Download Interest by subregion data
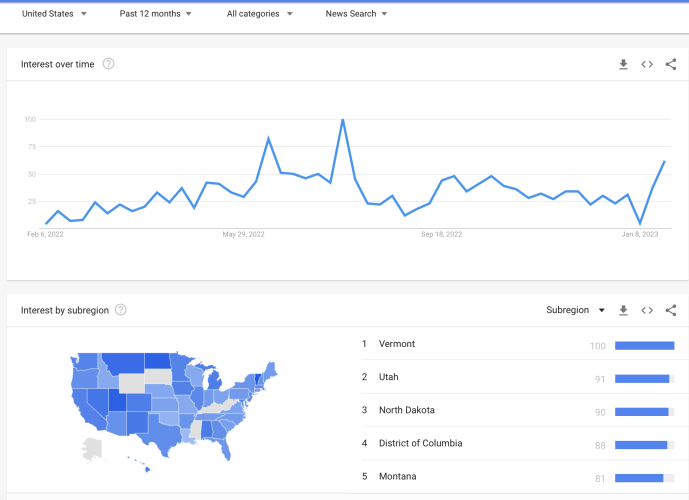 623,310
